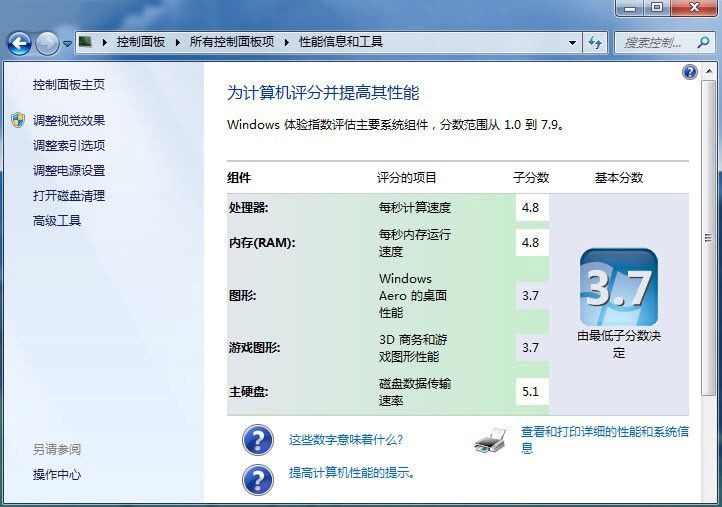Expand arrow after 所有控制面板项 breadcrumb
The width and height of the screenshot is (722, 507).
click(x=287, y=42)
